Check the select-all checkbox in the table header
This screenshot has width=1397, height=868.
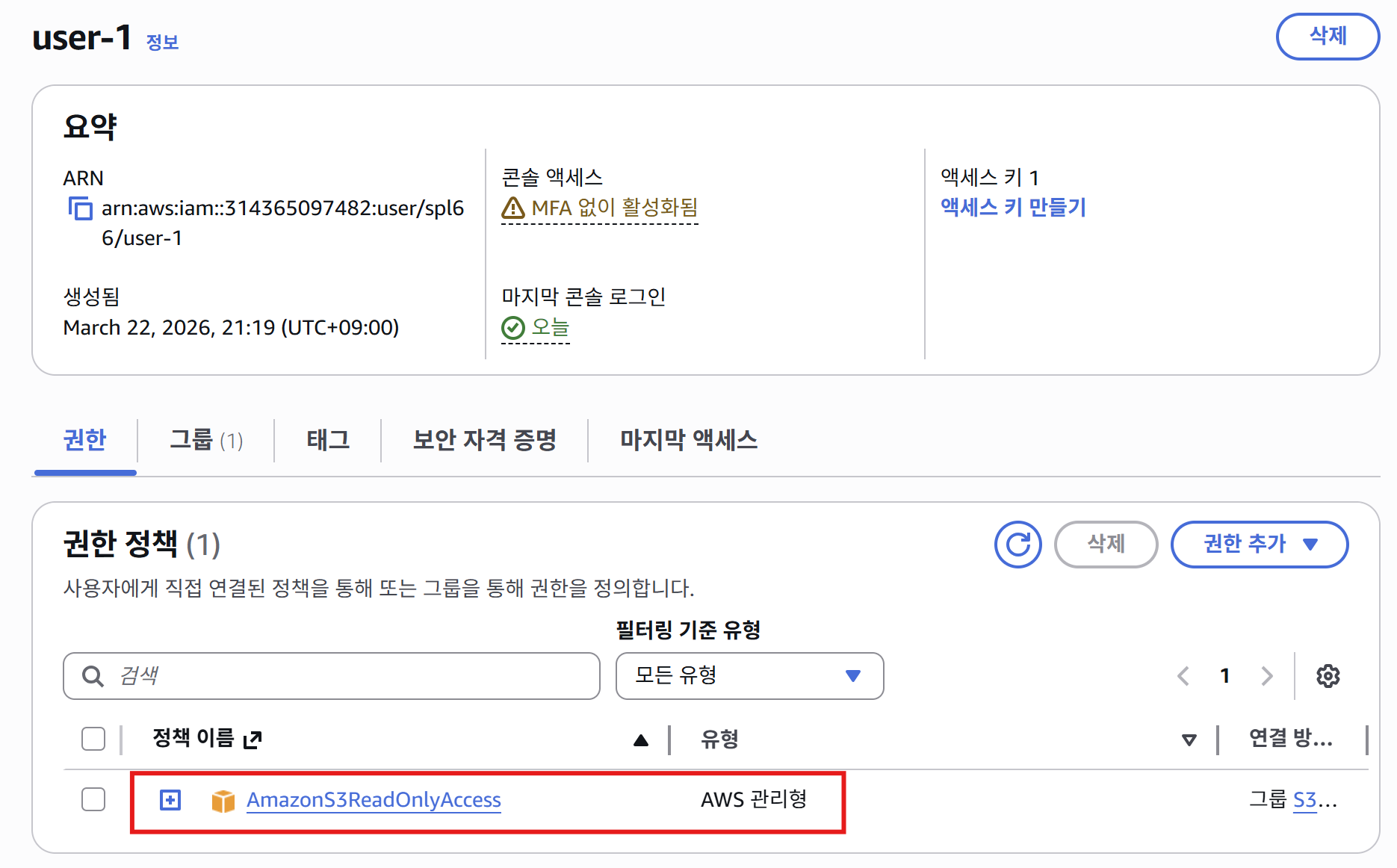93,739
